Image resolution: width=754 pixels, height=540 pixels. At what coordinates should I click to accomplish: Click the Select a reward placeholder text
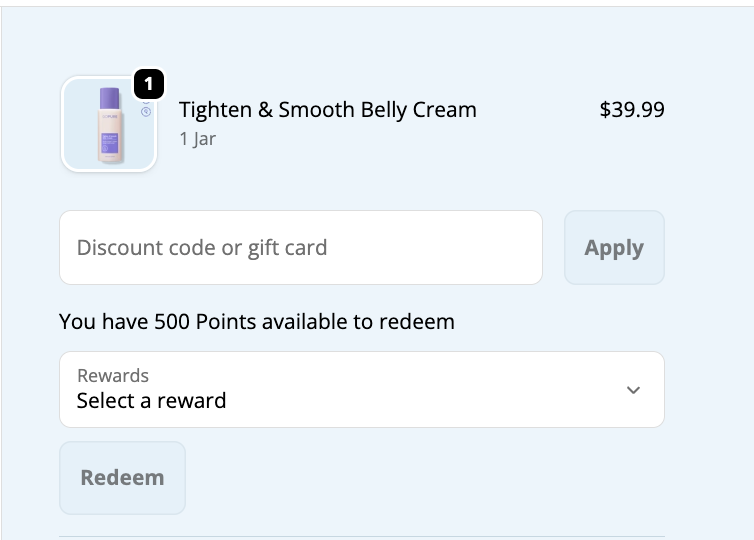151,401
